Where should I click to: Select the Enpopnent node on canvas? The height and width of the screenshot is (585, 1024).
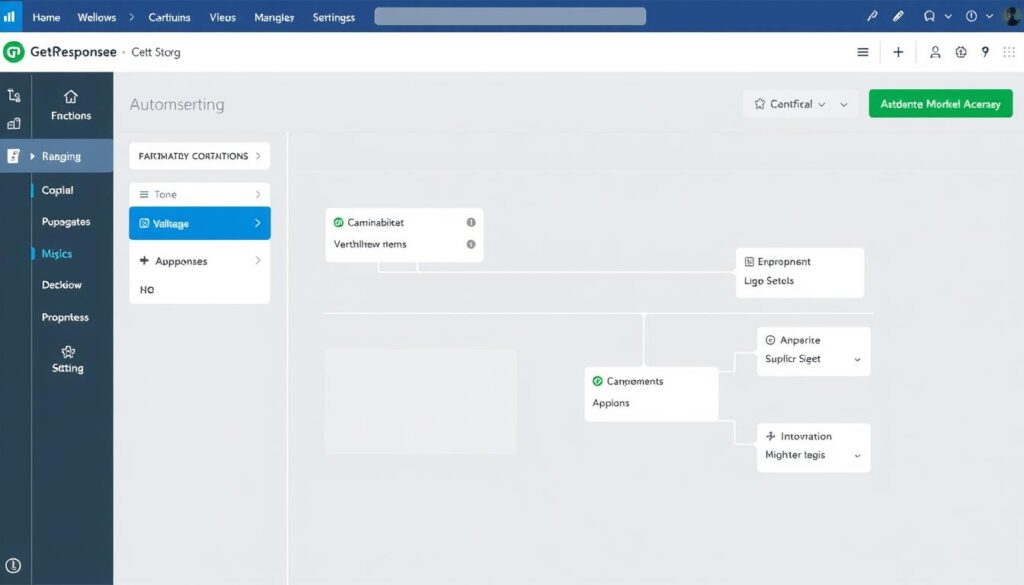799,271
